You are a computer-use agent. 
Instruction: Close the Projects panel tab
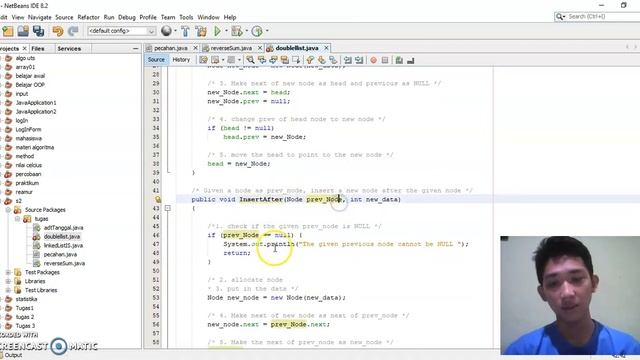pyautogui.click(x=24, y=49)
